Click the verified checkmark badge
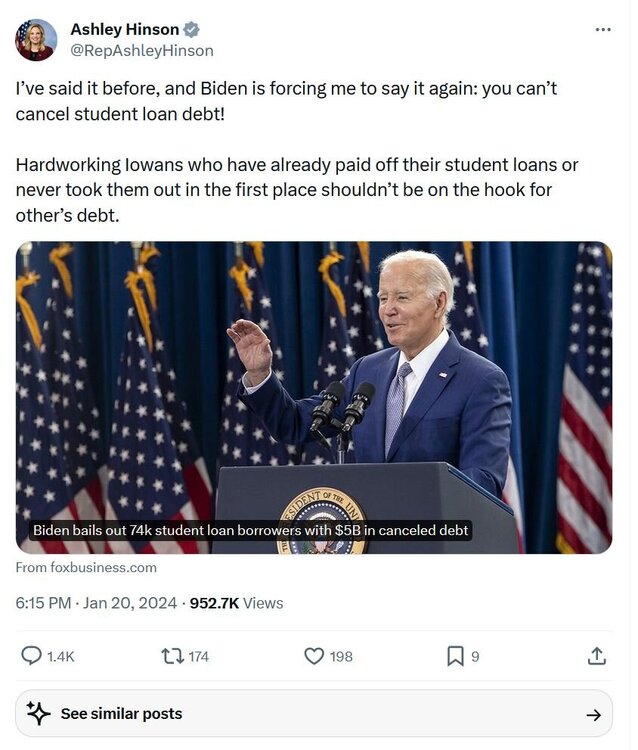638x750 pixels. coord(193,30)
